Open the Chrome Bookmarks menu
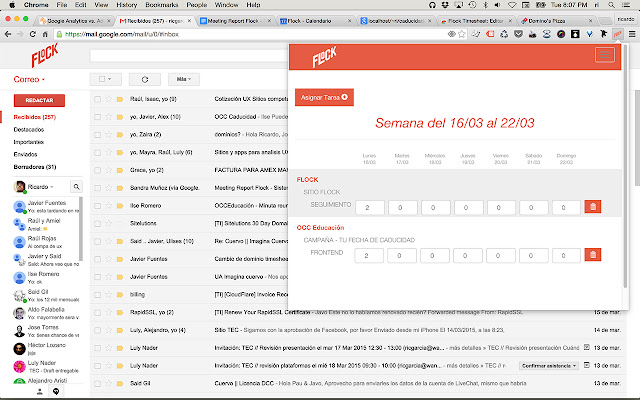 [x=162, y=5]
